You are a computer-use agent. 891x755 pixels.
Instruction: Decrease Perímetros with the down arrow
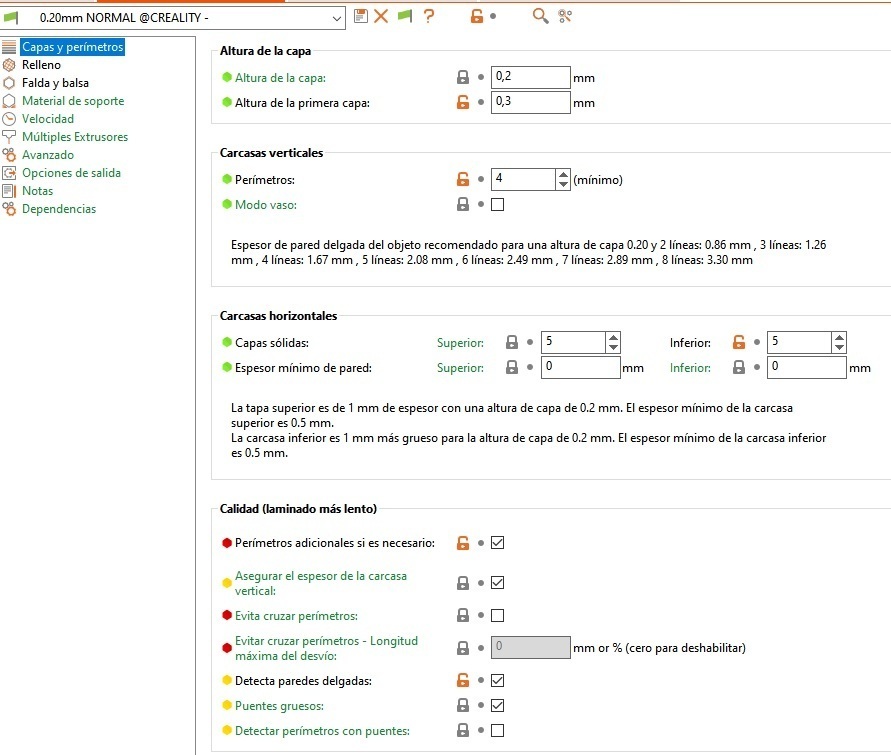[x=563, y=185]
